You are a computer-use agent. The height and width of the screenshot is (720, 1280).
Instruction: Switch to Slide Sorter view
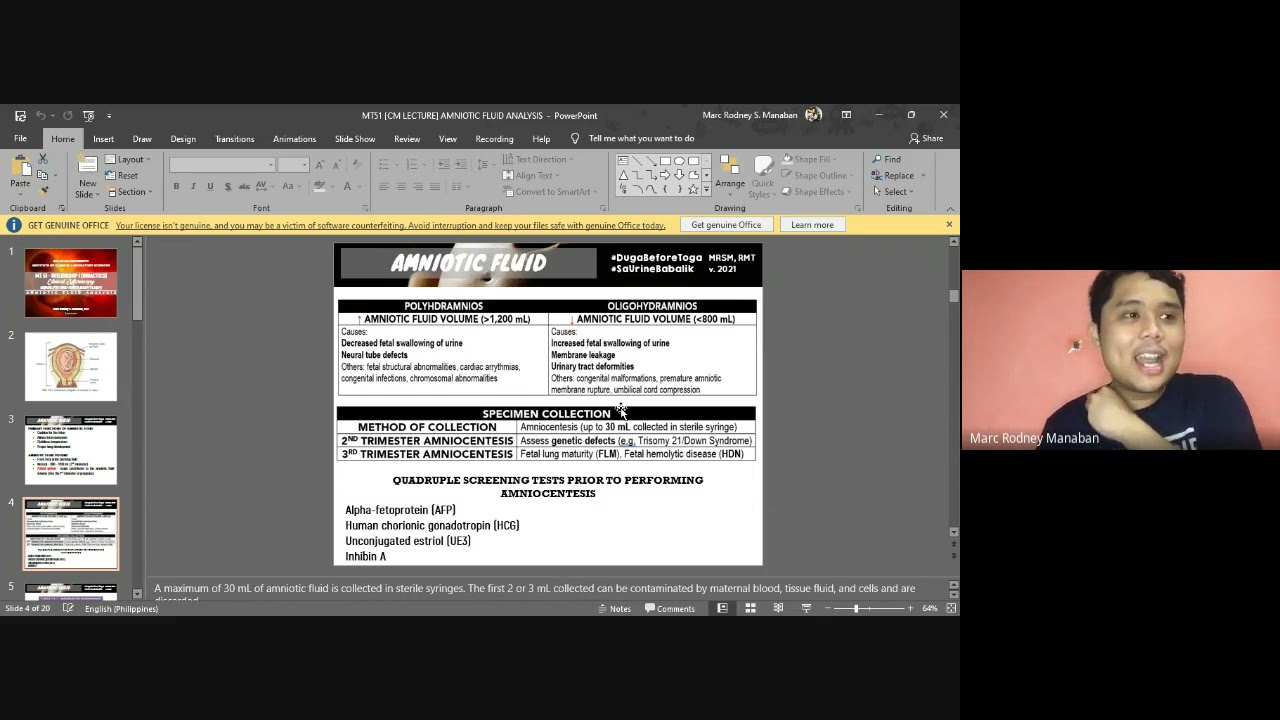[x=750, y=608]
